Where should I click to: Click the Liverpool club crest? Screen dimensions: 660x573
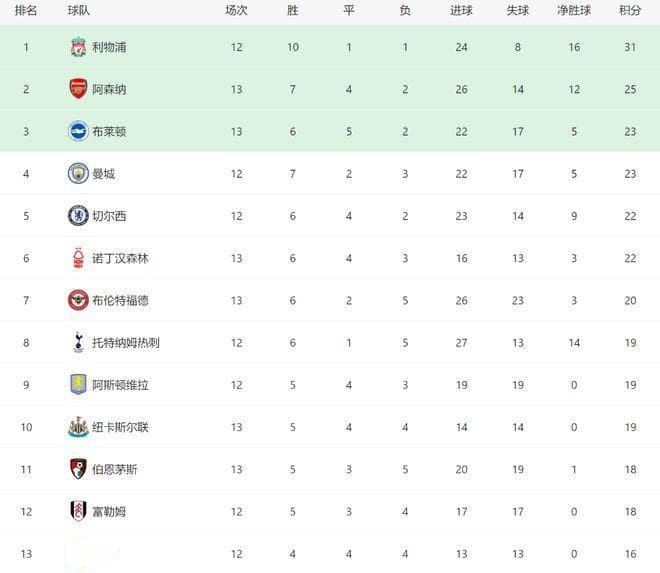(78, 47)
